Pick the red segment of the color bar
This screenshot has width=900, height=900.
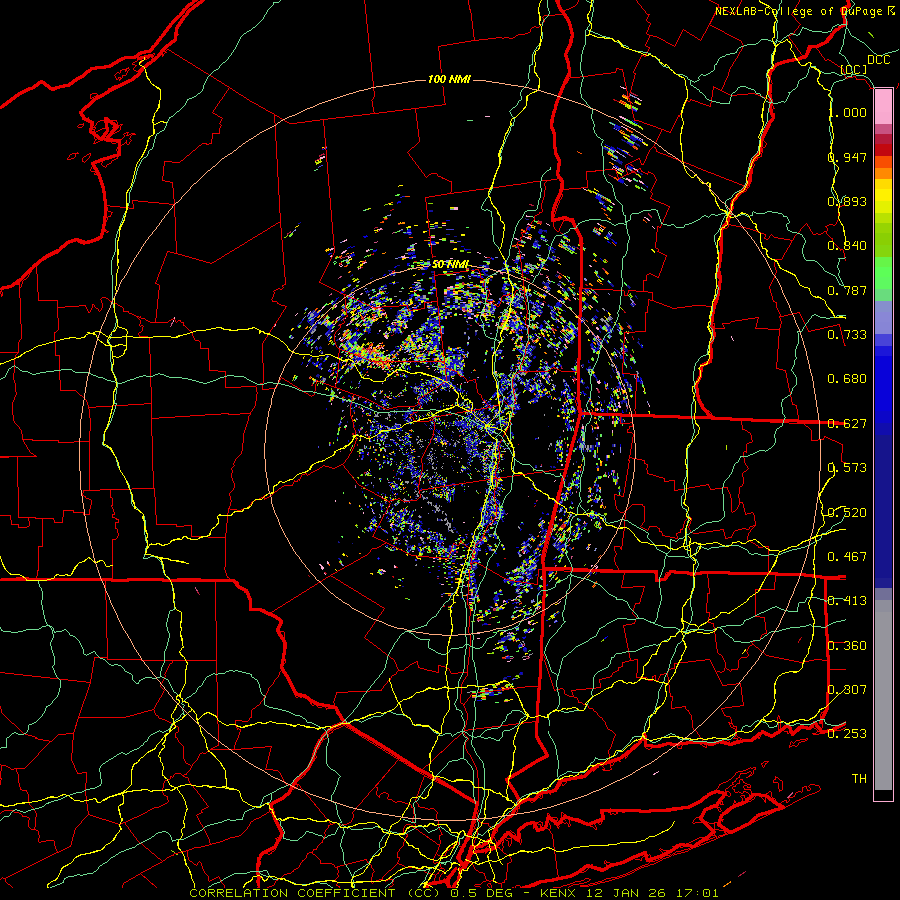click(883, 150)
